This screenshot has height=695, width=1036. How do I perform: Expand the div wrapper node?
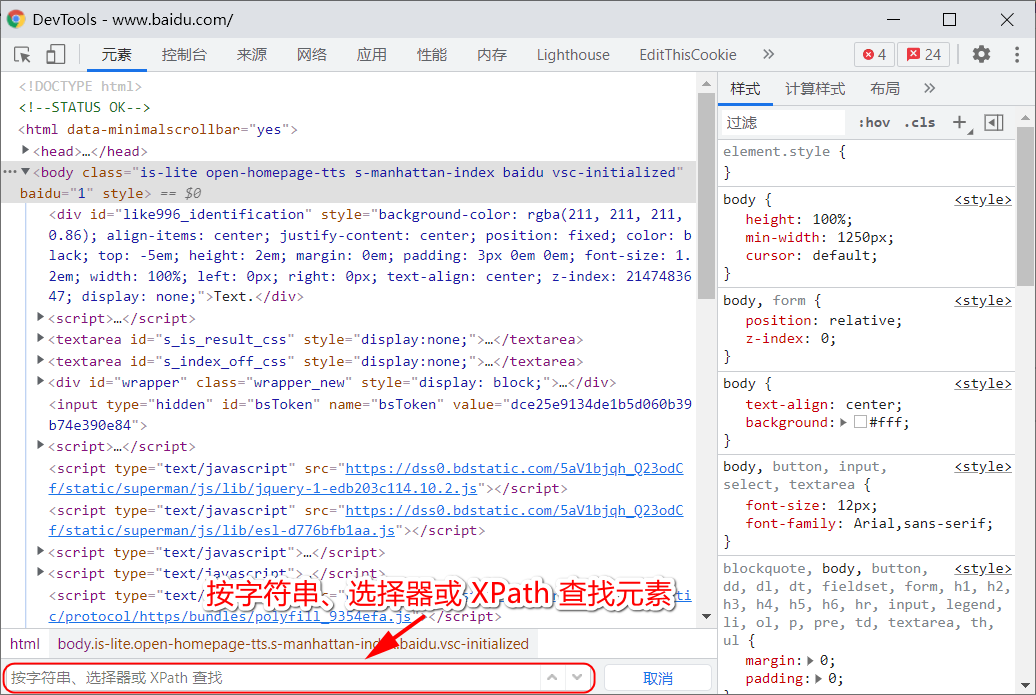tap(40, 381)
